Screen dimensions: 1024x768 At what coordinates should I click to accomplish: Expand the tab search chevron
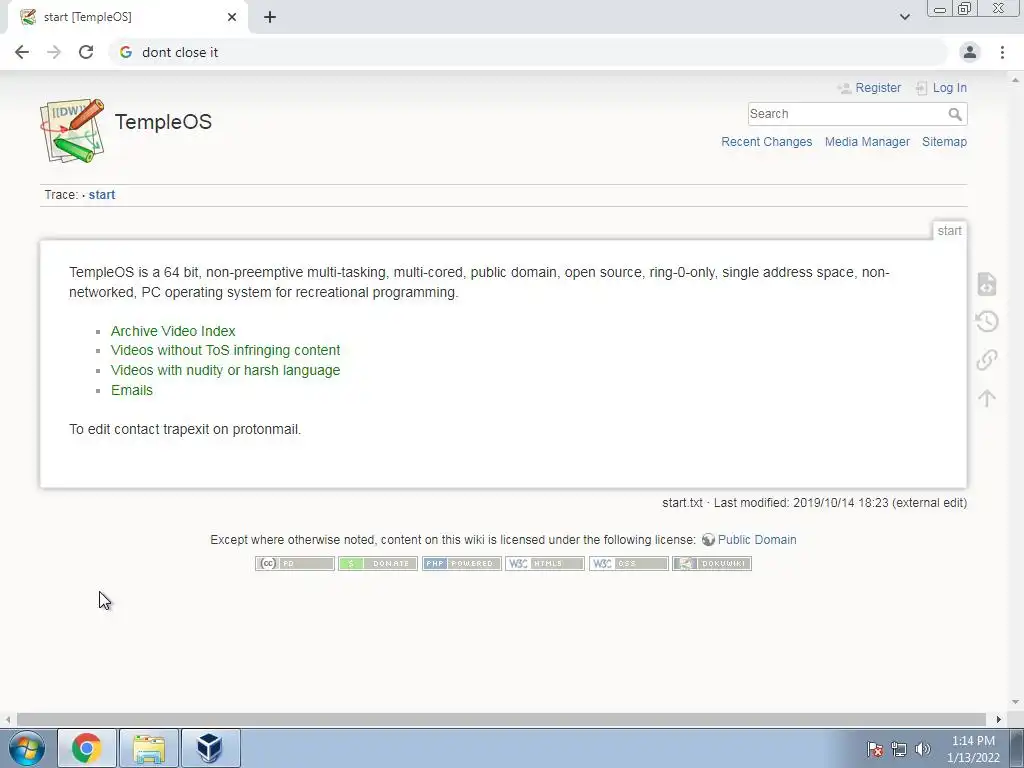tap(904, 17)
